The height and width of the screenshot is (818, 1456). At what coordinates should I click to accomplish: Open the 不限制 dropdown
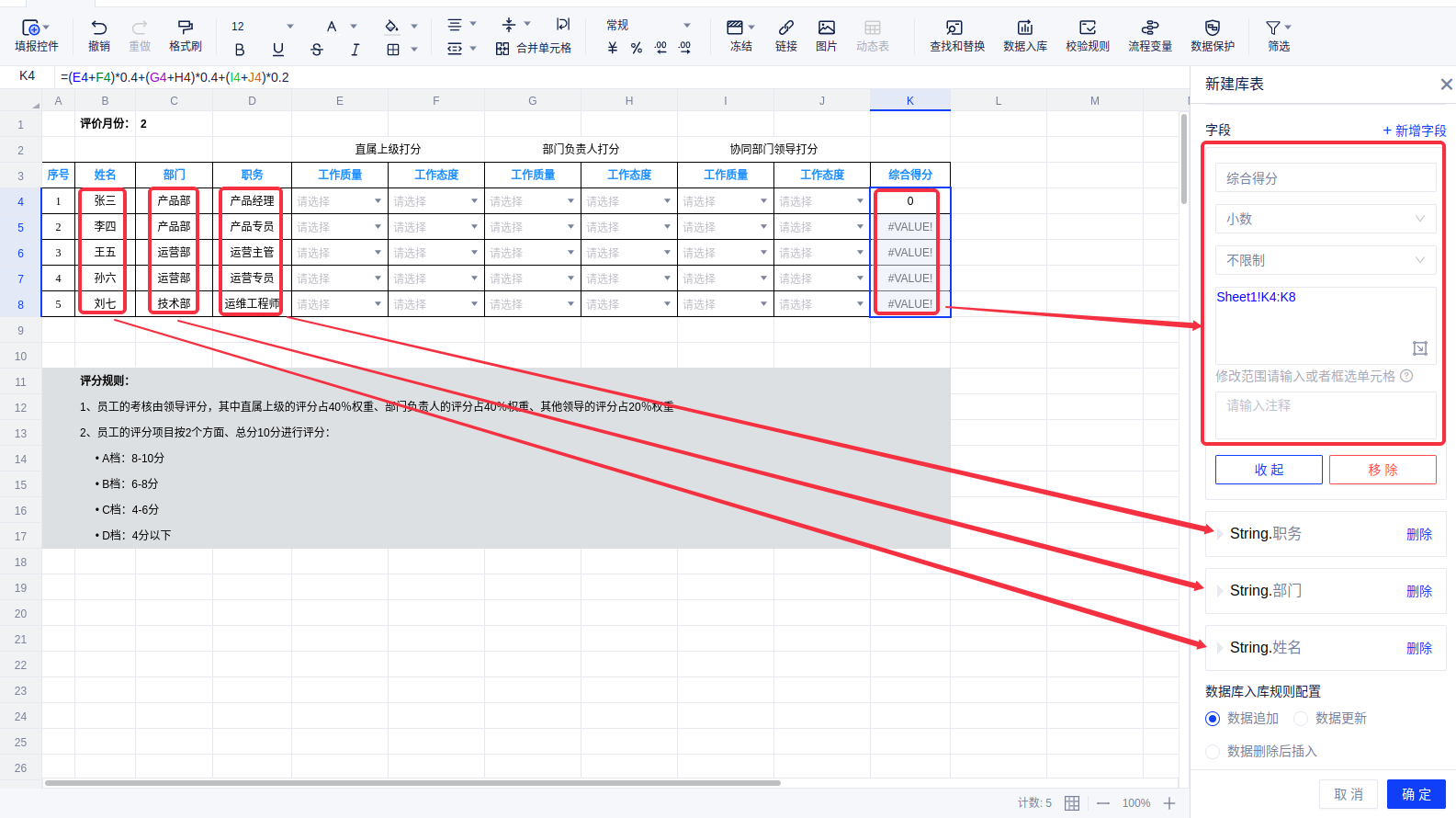[x=1325, y=260]
